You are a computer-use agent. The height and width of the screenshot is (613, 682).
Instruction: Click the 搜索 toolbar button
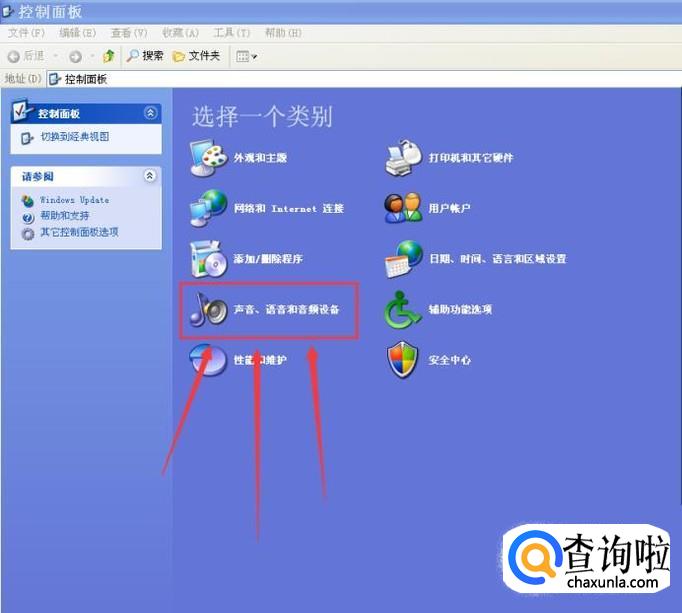pos(145,56)
